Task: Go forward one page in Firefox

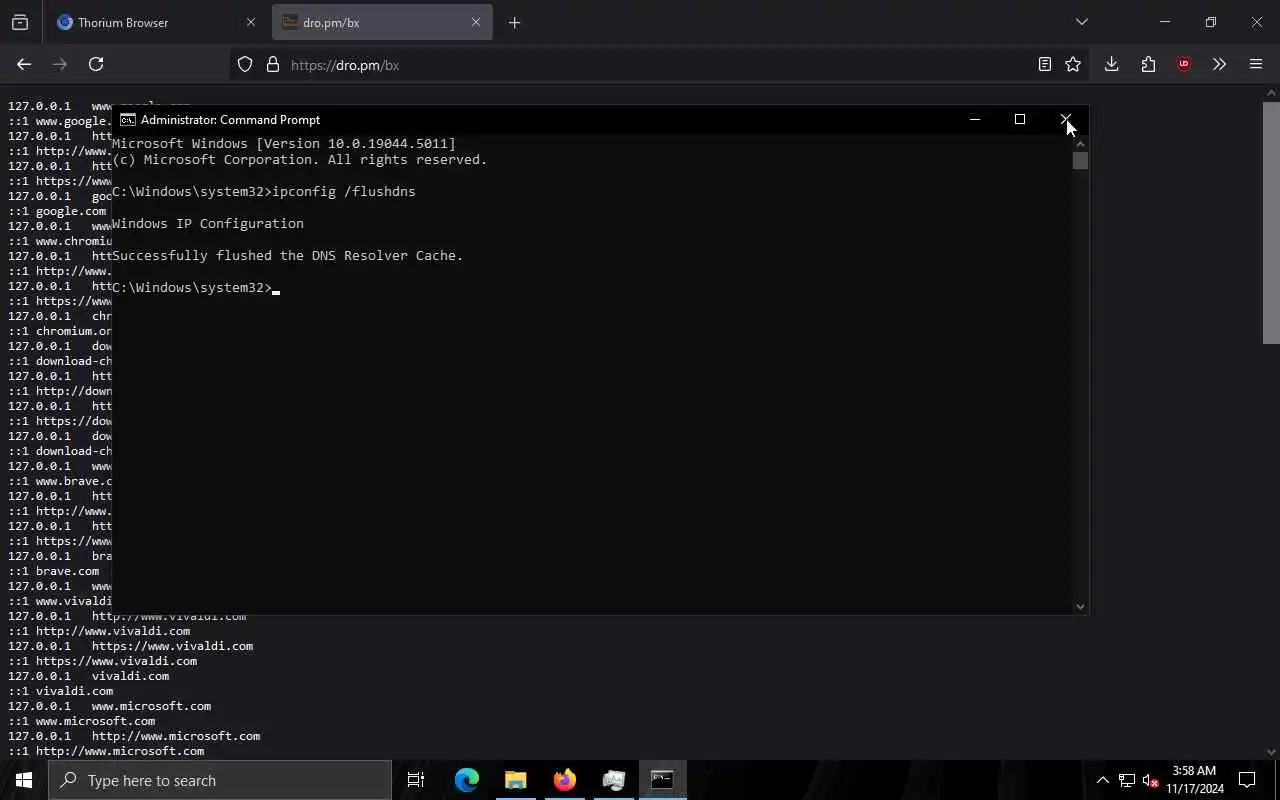Action: tap(60, 64)
